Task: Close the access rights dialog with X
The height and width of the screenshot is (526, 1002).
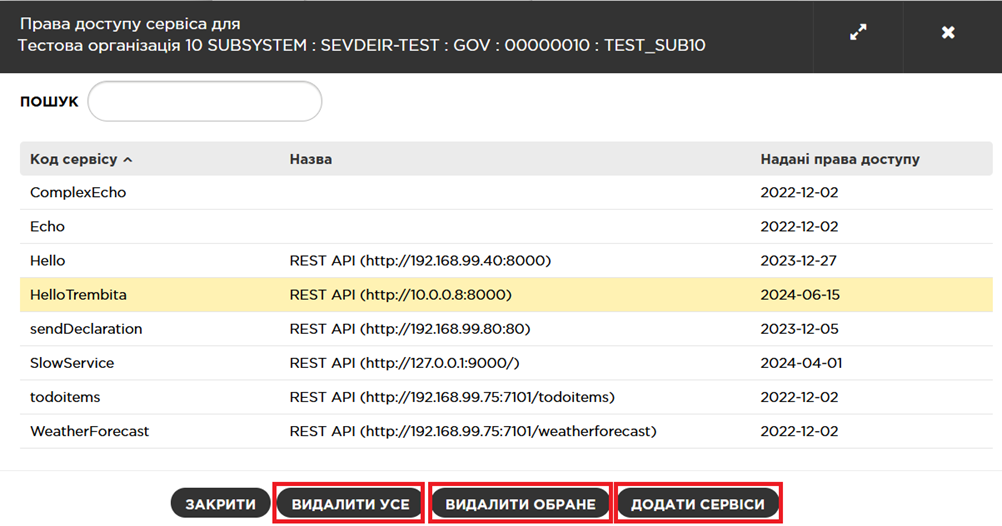Action: pyautogui.click(x=948, y=33)
